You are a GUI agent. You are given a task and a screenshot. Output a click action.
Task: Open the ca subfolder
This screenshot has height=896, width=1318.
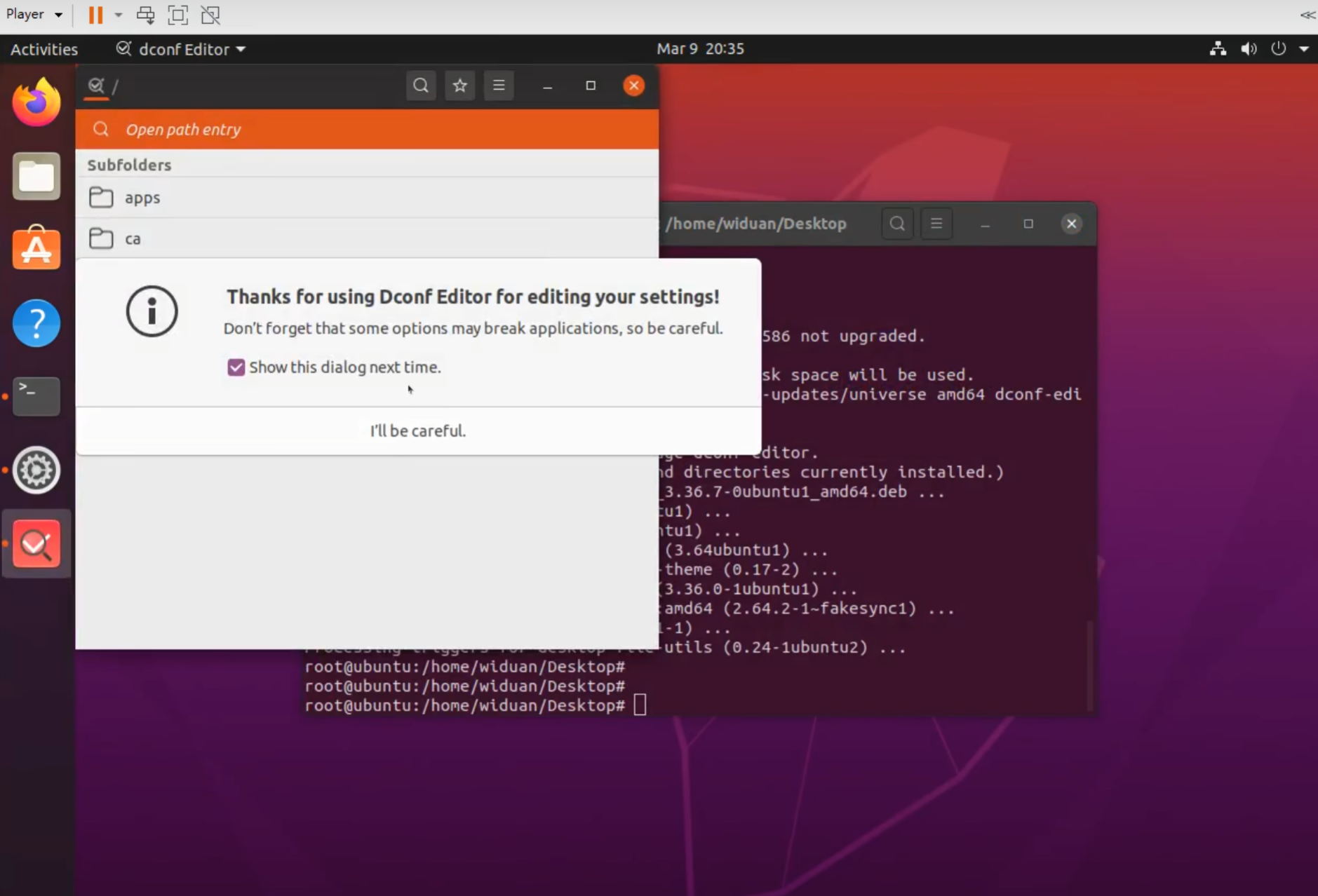point(367,238)
